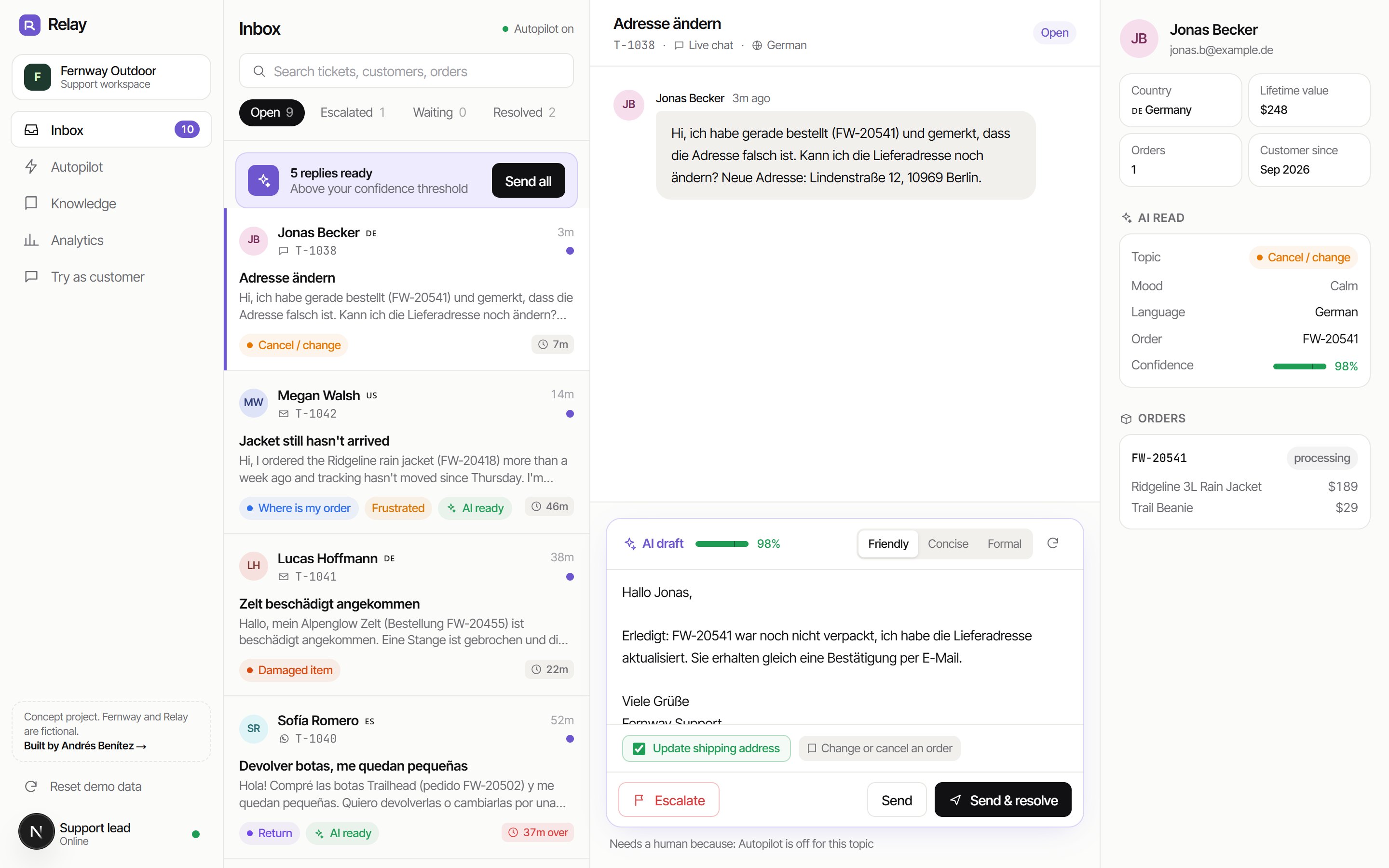Click the Return tag
1389x868 pixels.
(x=269, y=833)
